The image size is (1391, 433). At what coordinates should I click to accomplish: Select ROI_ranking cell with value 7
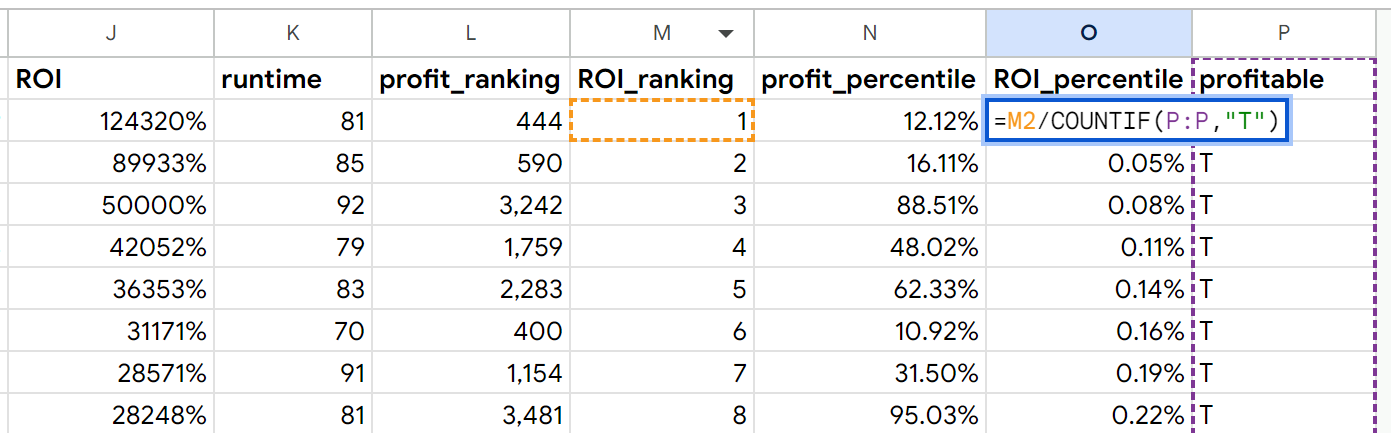click(x=662, y=373)
